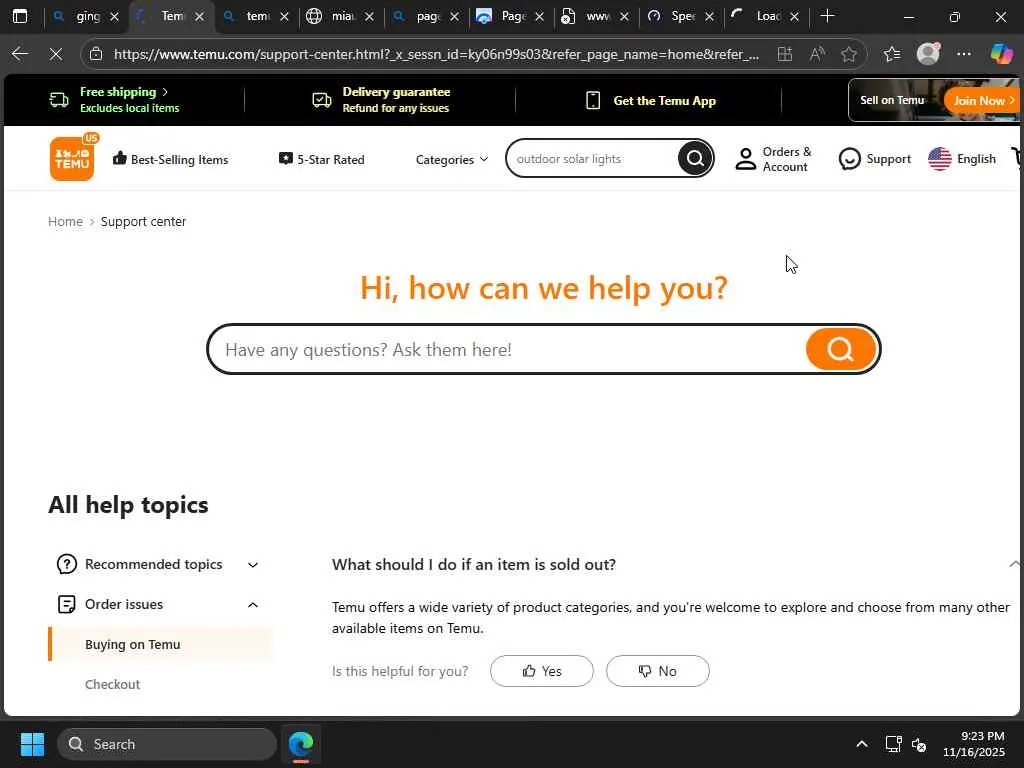Select the Checkout topic
1024x768 pixels.
pyautogui.click(x=112, y=684)
